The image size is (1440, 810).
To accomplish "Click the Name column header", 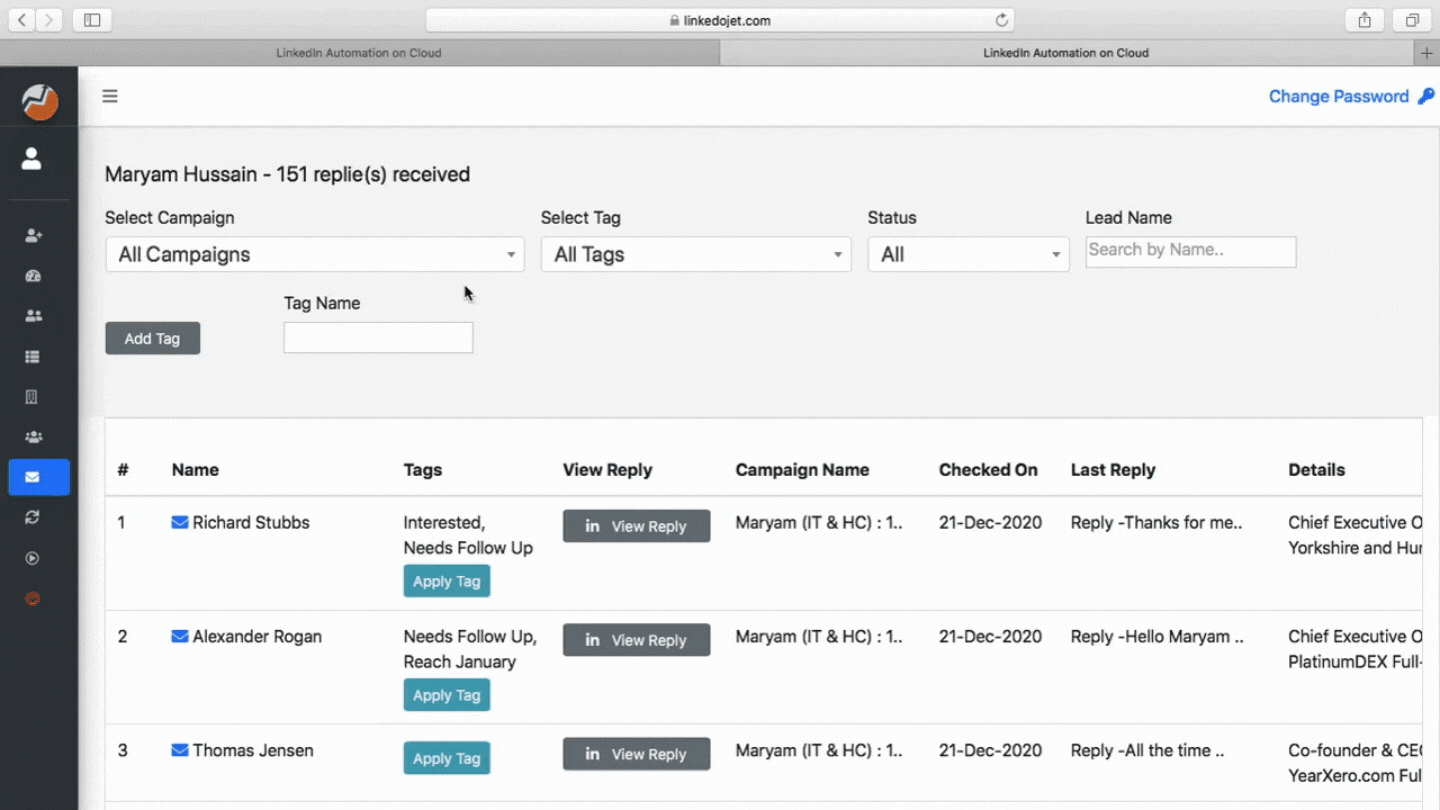I will (x=195, y=470).
